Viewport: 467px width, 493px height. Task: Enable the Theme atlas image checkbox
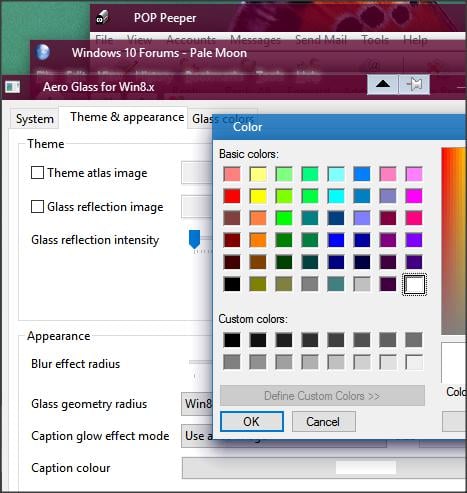37,173
